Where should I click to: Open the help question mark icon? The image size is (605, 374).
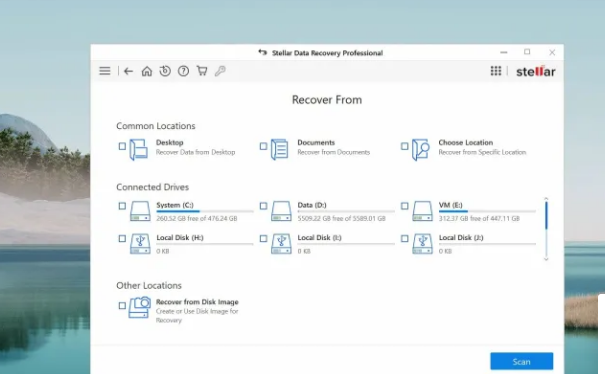click(183, 71)
